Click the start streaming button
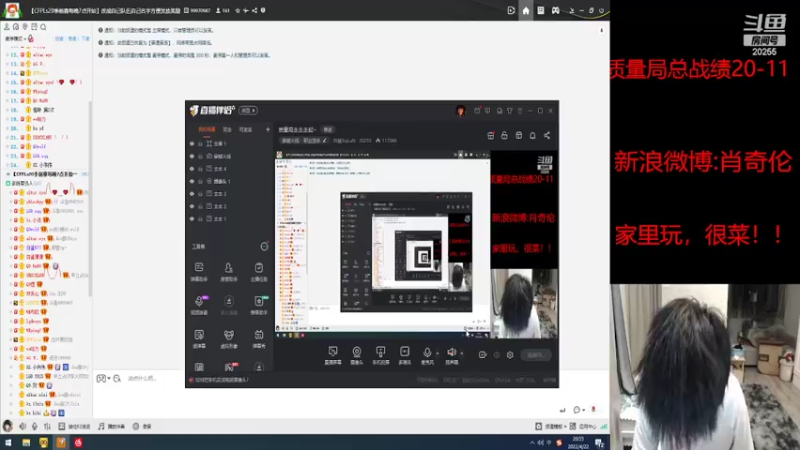Screen dimensions: 800x450 [536, 355]
